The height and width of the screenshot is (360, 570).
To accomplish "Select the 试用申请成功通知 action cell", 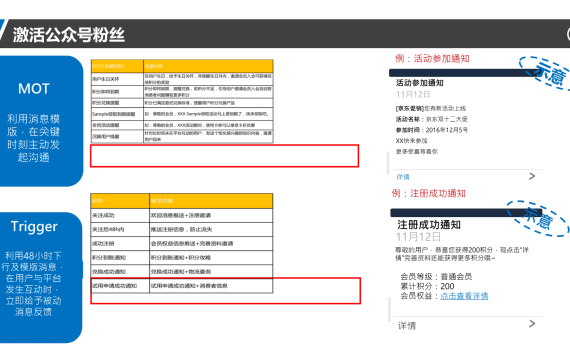I will point(120,286).
